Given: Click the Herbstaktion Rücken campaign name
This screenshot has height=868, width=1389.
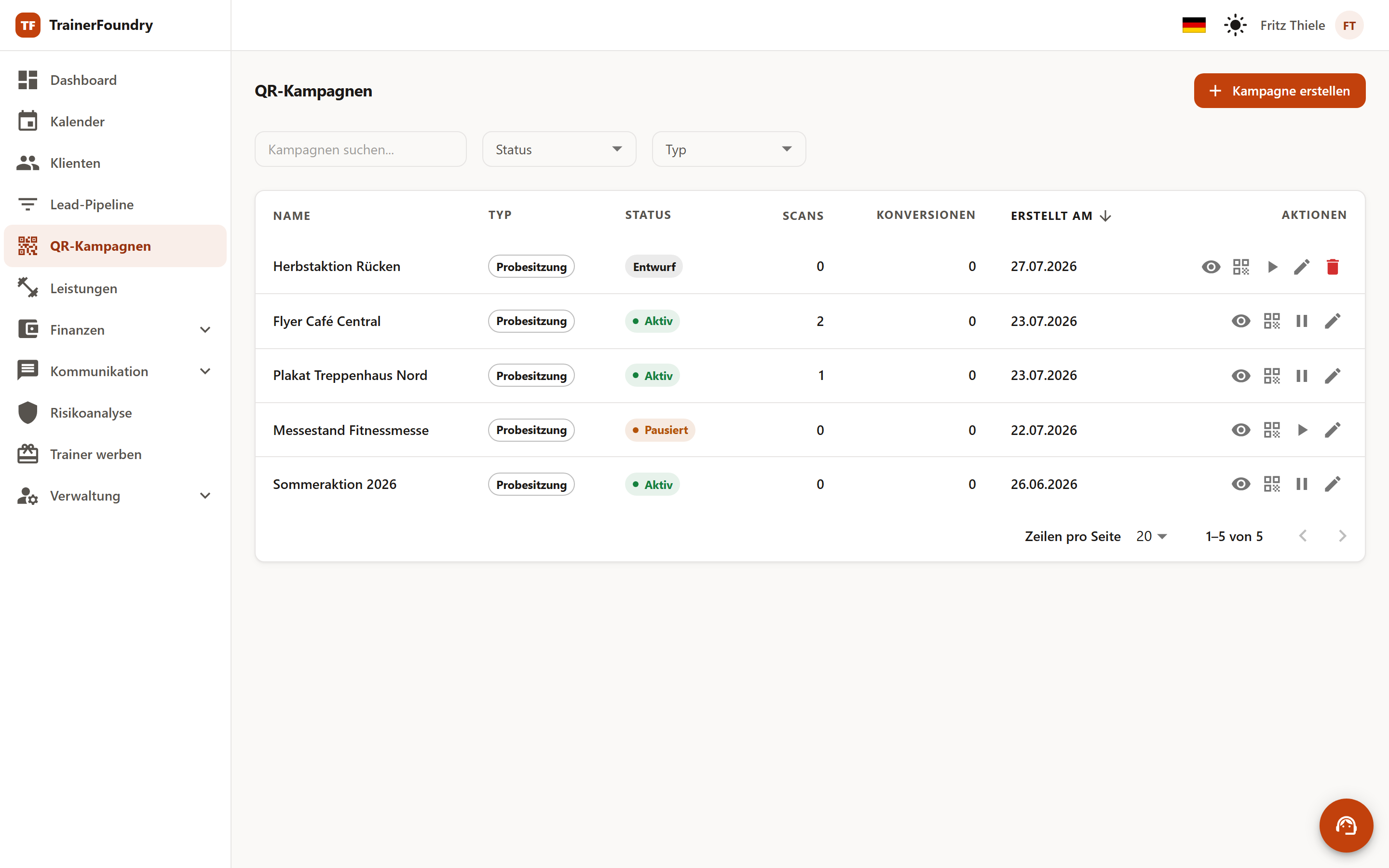Looking at the screenshot, I should click(x=337, y=266).
